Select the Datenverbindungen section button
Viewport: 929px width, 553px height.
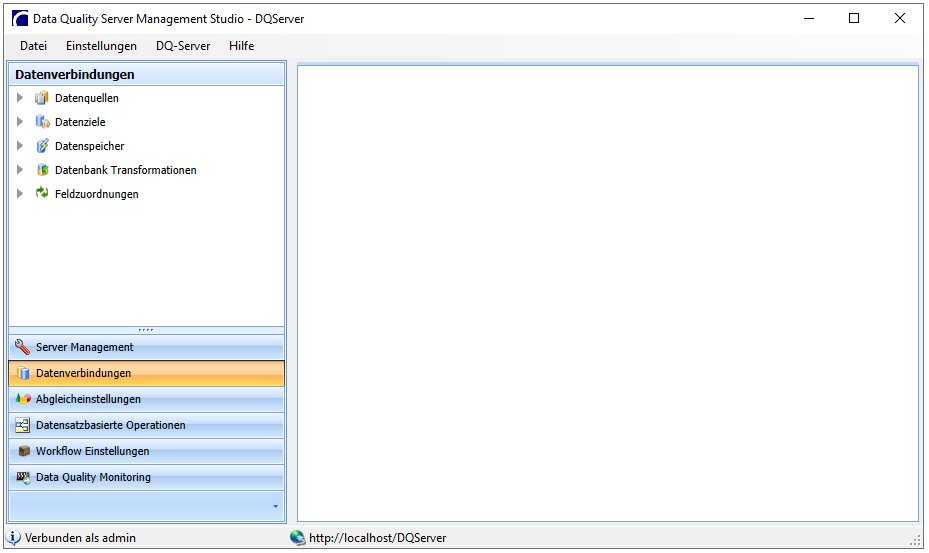[x=146, y=373]
